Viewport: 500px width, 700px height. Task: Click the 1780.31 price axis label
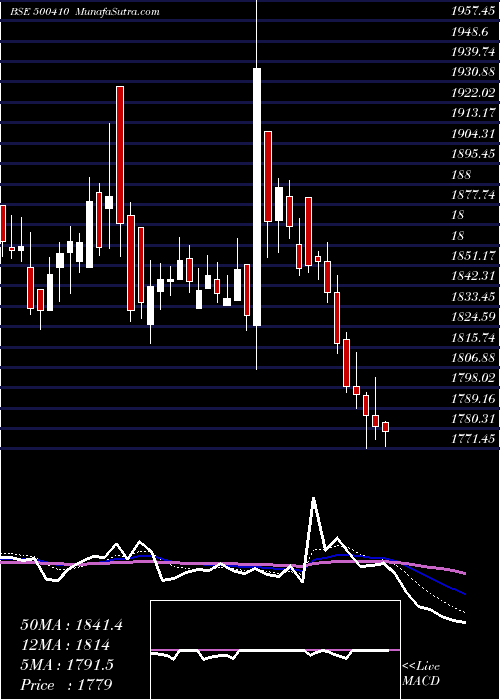pyautogui.click(x=473, y=419)
